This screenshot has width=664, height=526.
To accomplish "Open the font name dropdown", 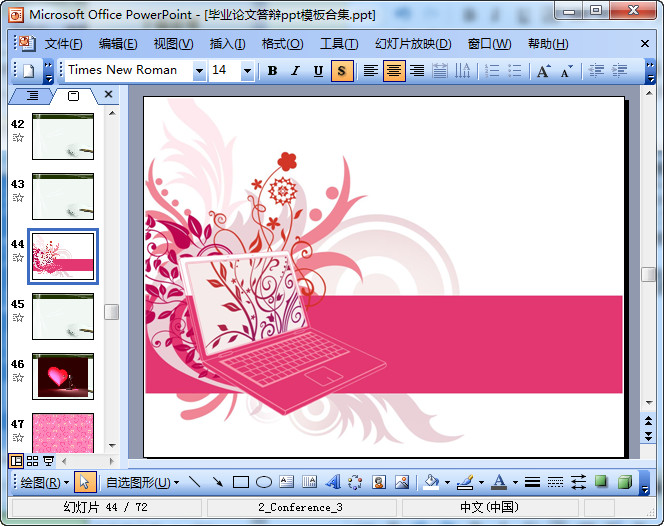I will click(x=199, y=71).
